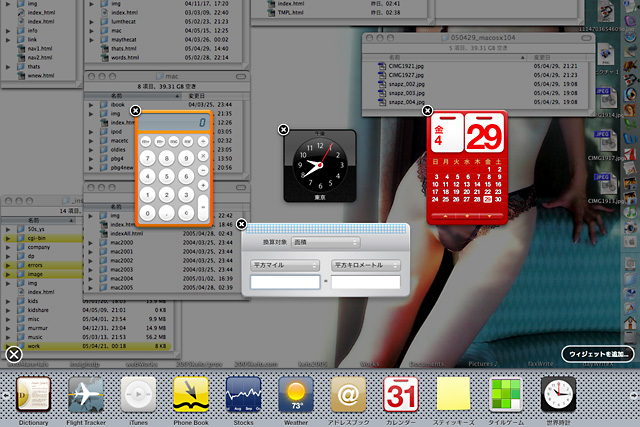Add the Stickies yellow note widget

(453, 394)
